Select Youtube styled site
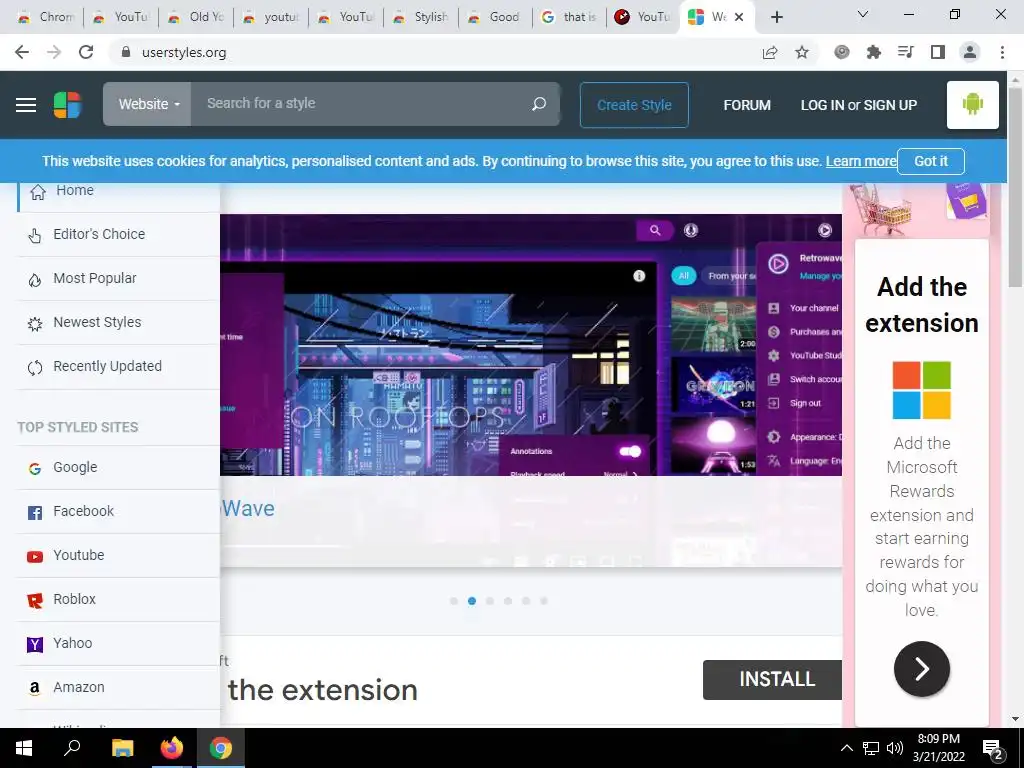This screenshot has height=768, width=1024. [x=118, y=555]
